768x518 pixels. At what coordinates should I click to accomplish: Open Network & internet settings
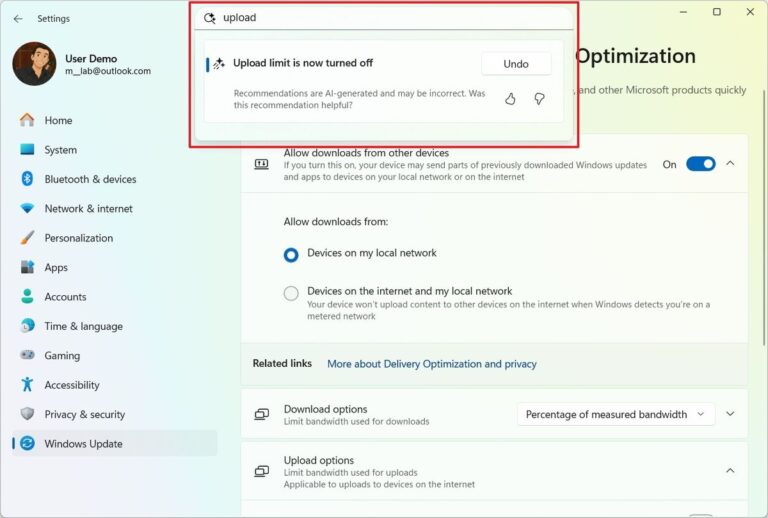tap(114, 209)
